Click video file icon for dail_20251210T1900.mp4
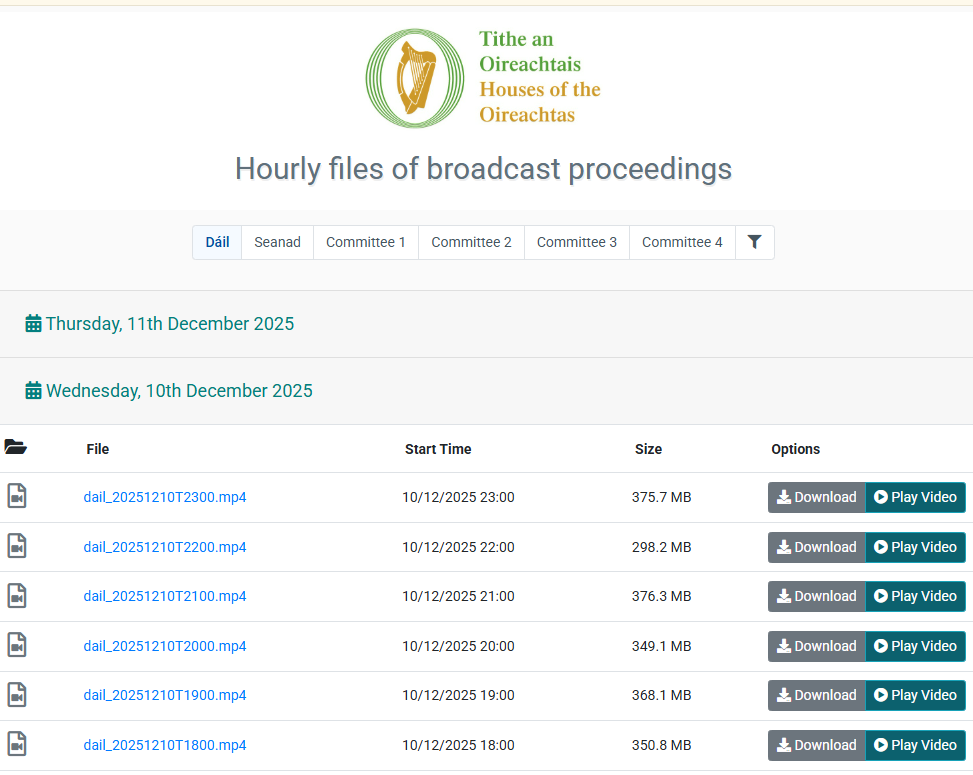 coord(16,695)
